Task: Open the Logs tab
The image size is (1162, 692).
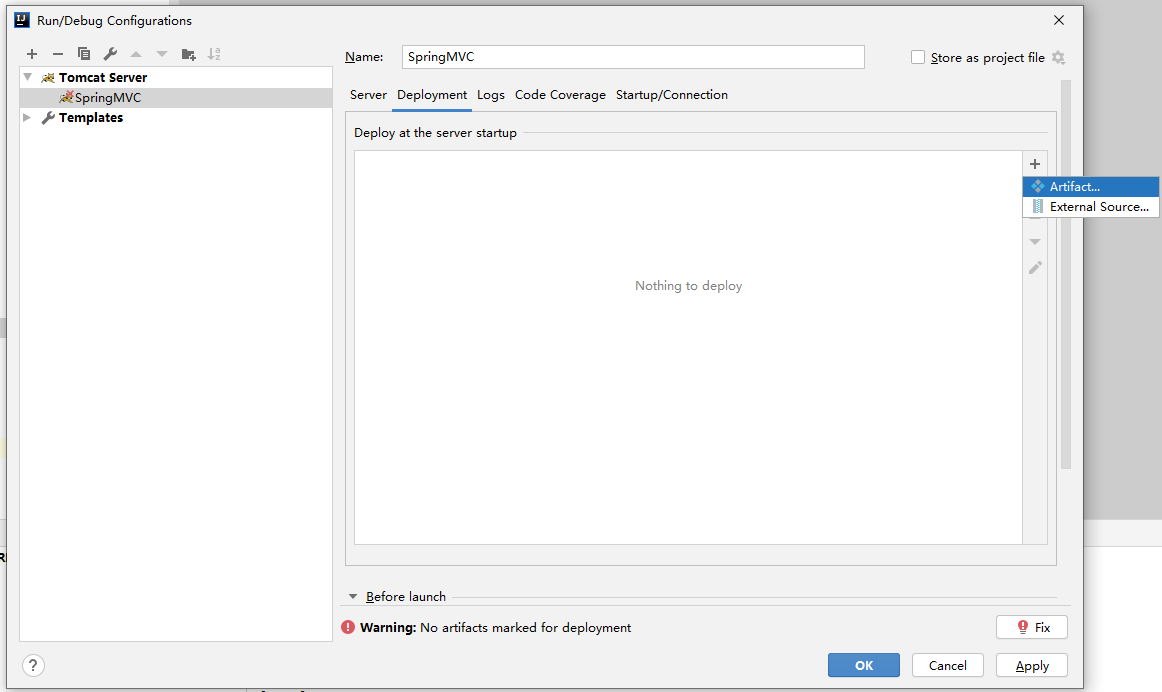Action: point(491,95)
